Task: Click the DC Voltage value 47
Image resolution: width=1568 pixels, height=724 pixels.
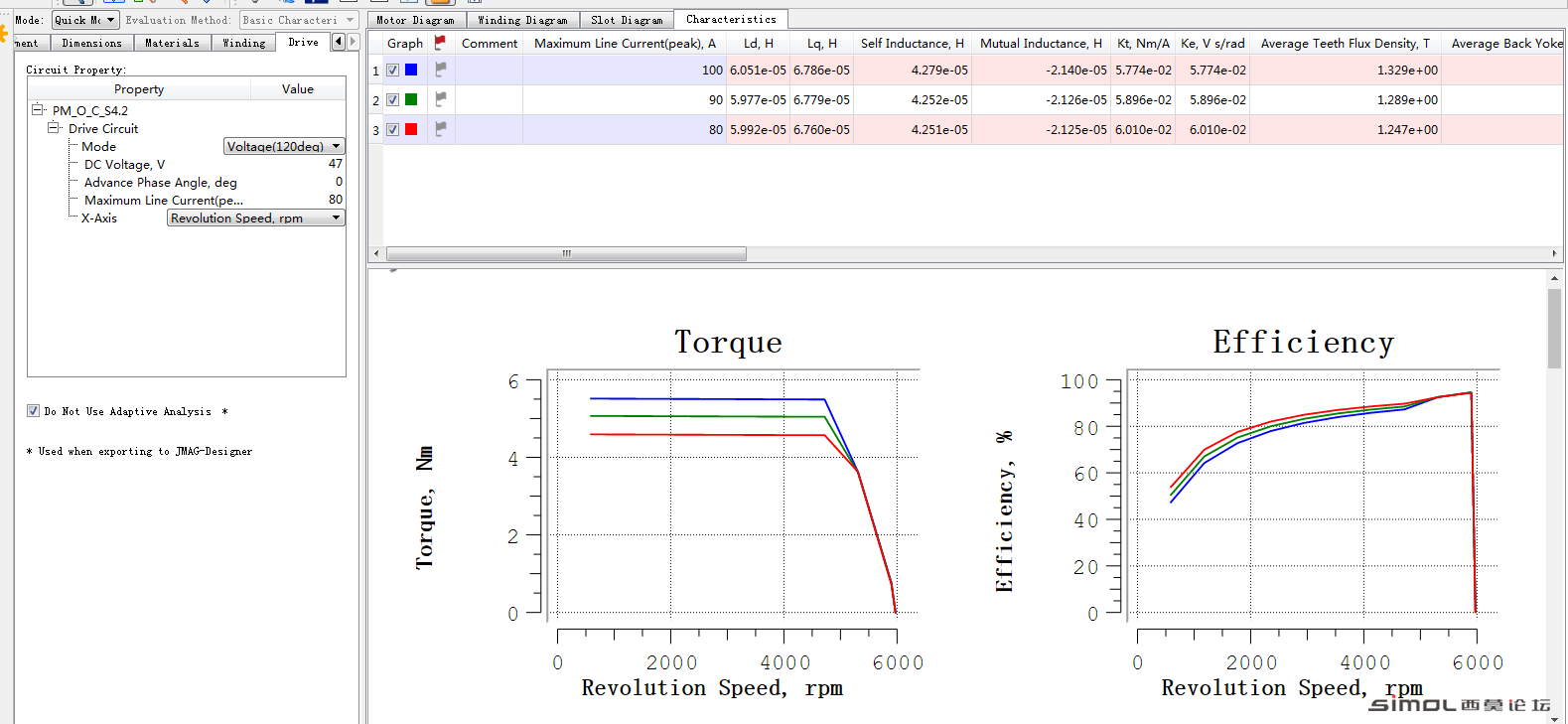Action: coord(336,164)
